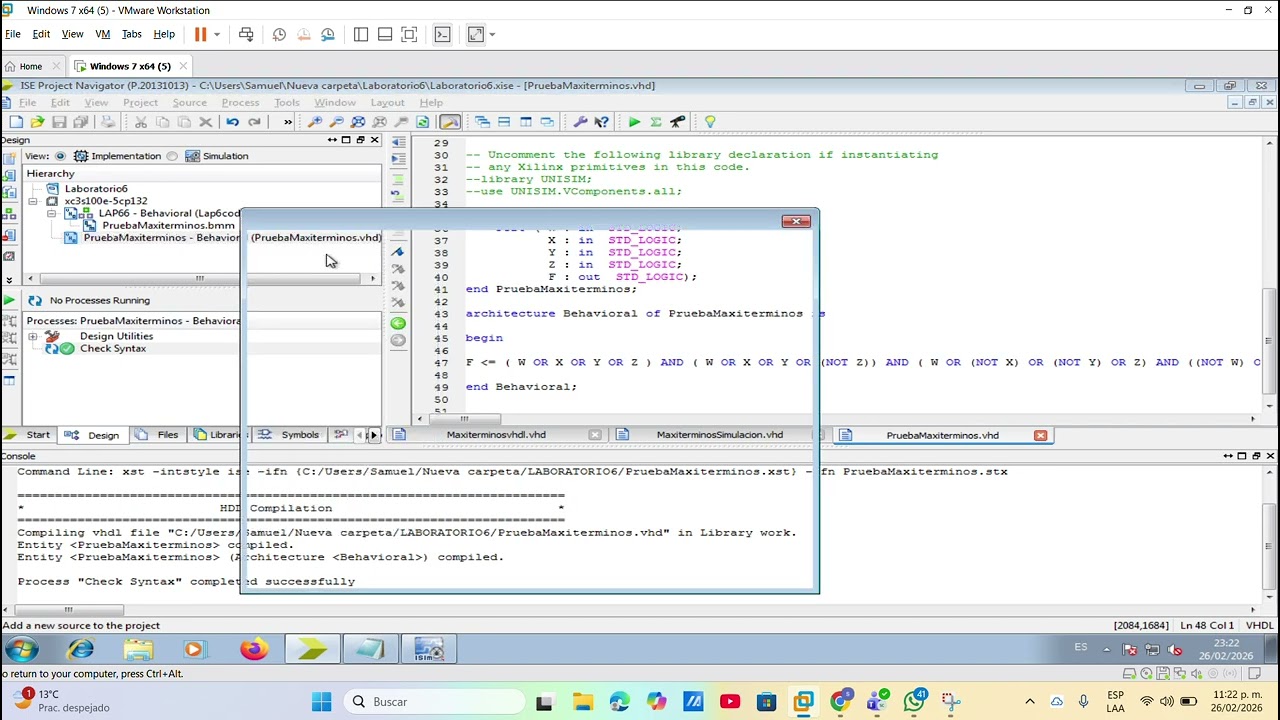Click the VMware console view icon
This screenshot has height=720, width=1280.
coord(444,34)
